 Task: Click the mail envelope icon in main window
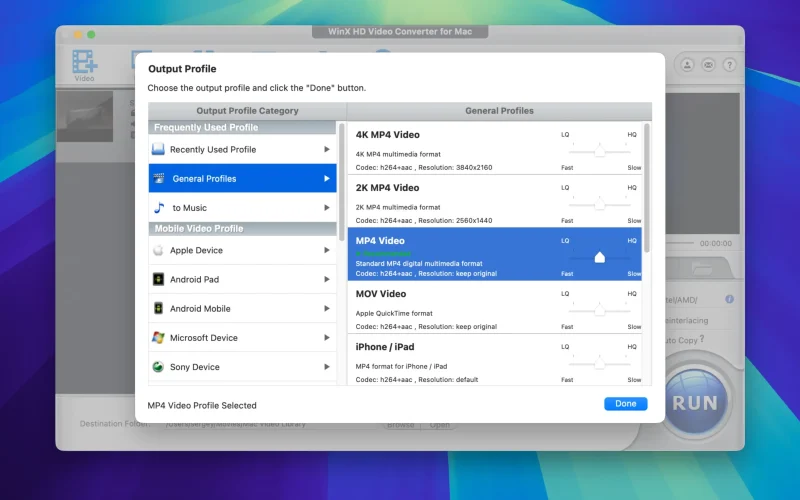(x=708, y=65)
